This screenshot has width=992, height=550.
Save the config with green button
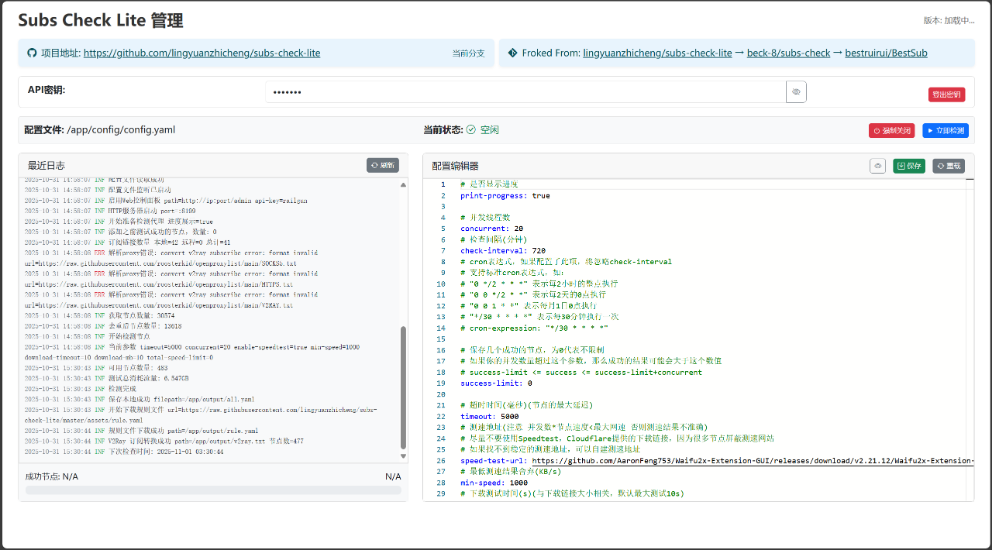909,166
